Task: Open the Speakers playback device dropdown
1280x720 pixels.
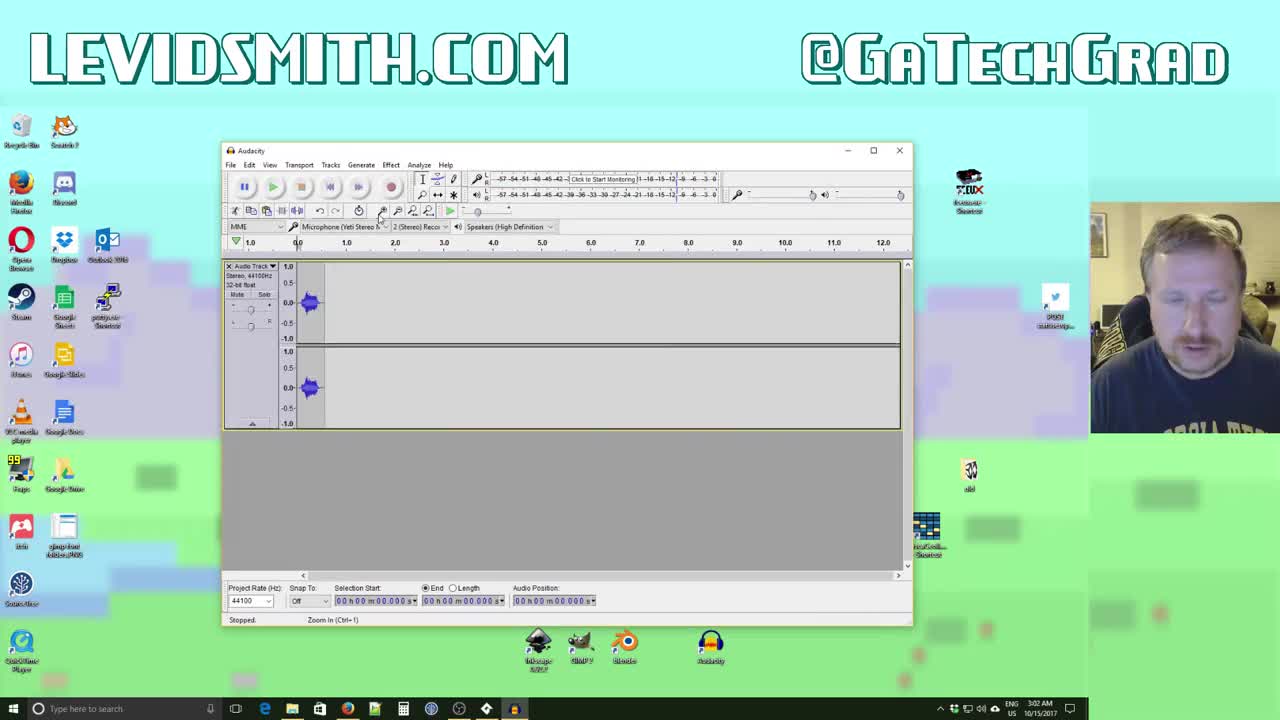Action: (x=510, y=227)
